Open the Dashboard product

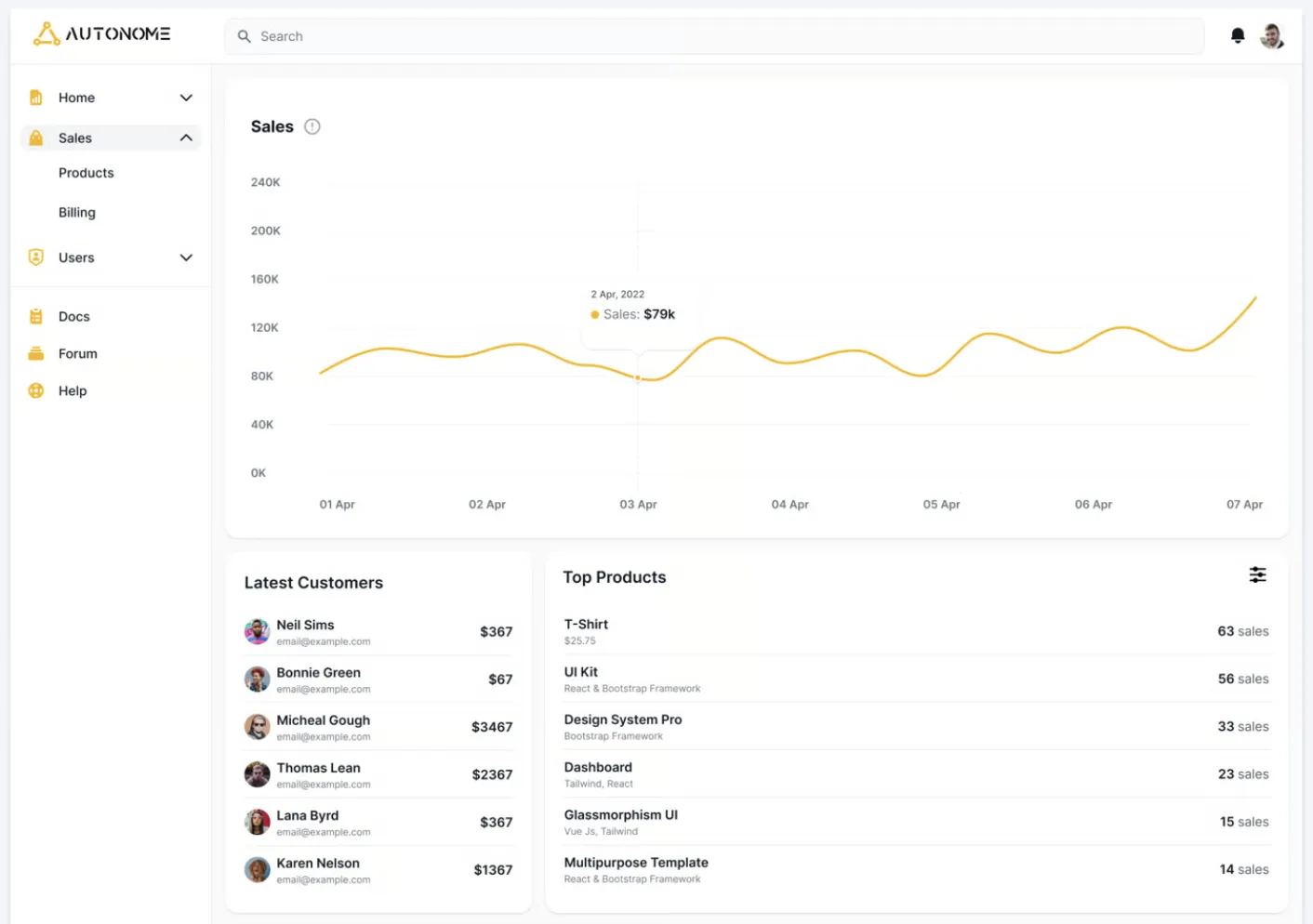click(598, 767)
